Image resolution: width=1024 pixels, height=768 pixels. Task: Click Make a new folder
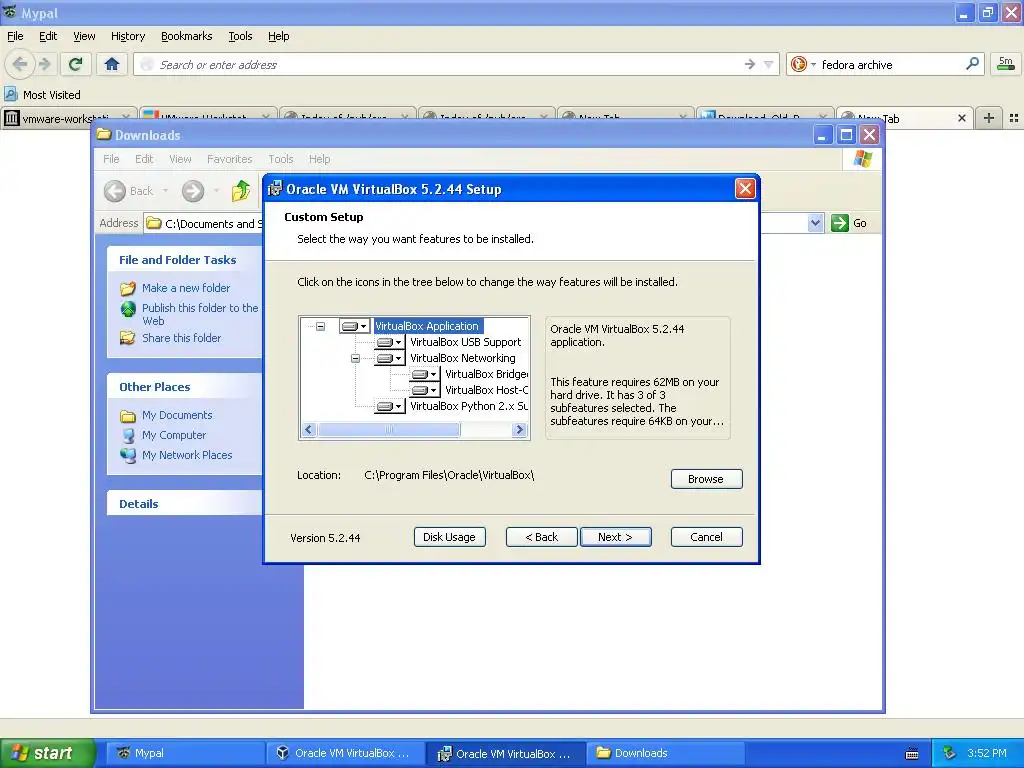[x=186, y=288]
